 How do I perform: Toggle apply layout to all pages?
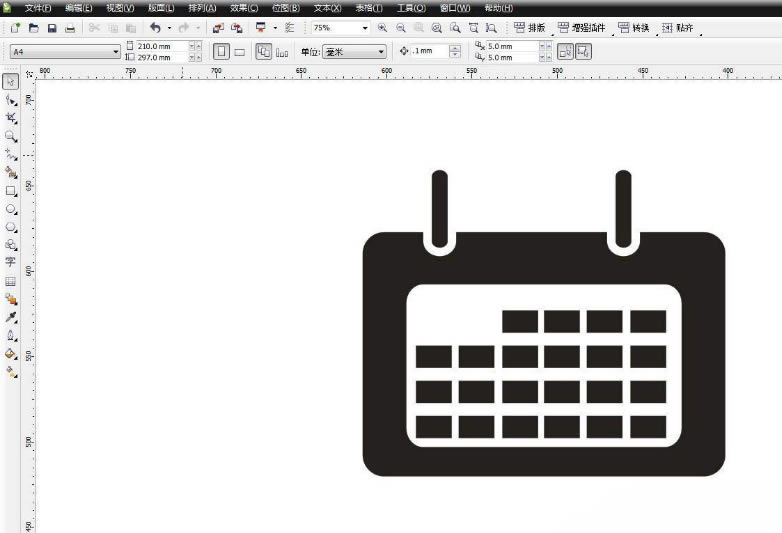[263, 51]
